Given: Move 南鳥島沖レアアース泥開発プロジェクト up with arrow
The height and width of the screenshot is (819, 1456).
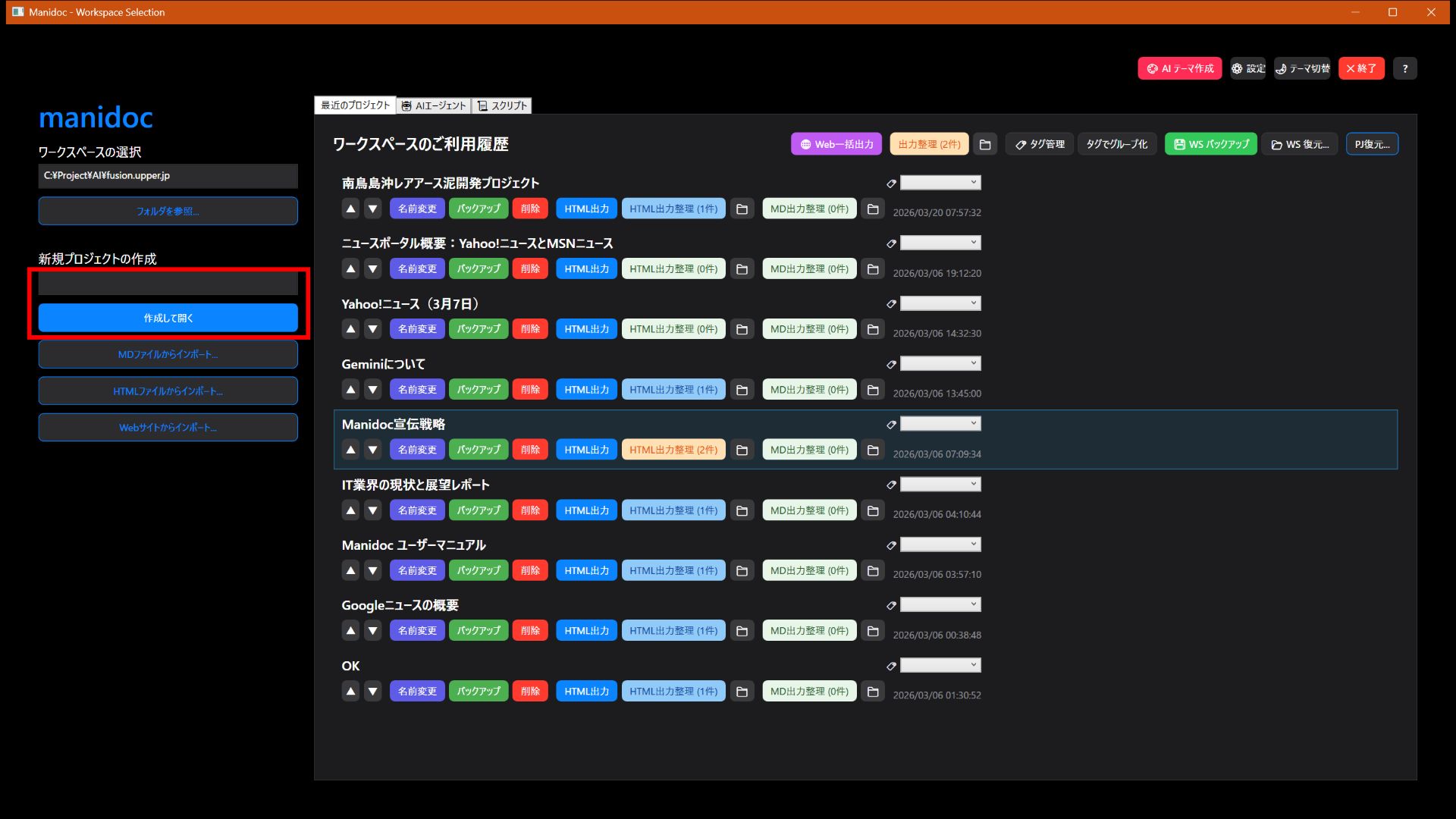Looking at the screenshot, I should click(350, 208).
